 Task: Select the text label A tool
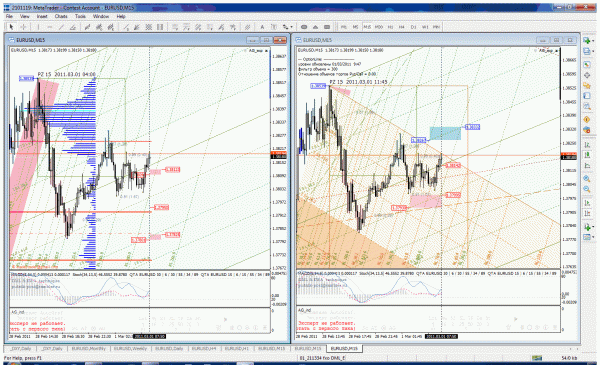pos(262,27)
